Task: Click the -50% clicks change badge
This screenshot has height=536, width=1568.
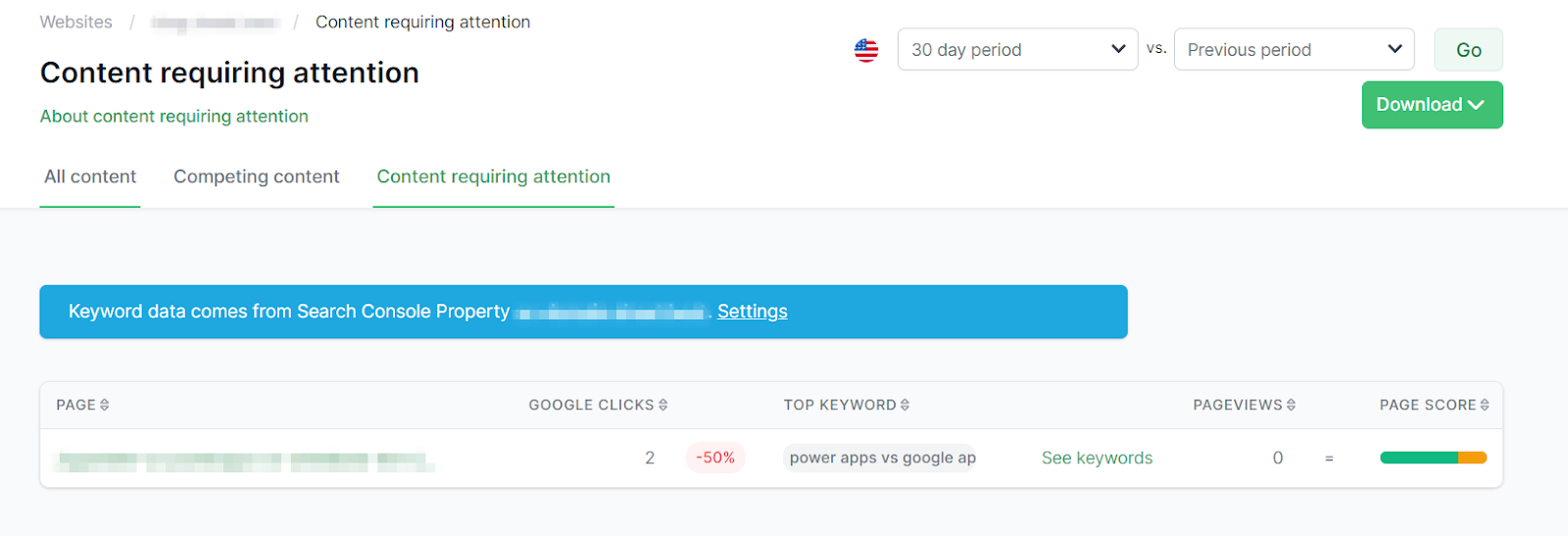Action: [715, 458]
